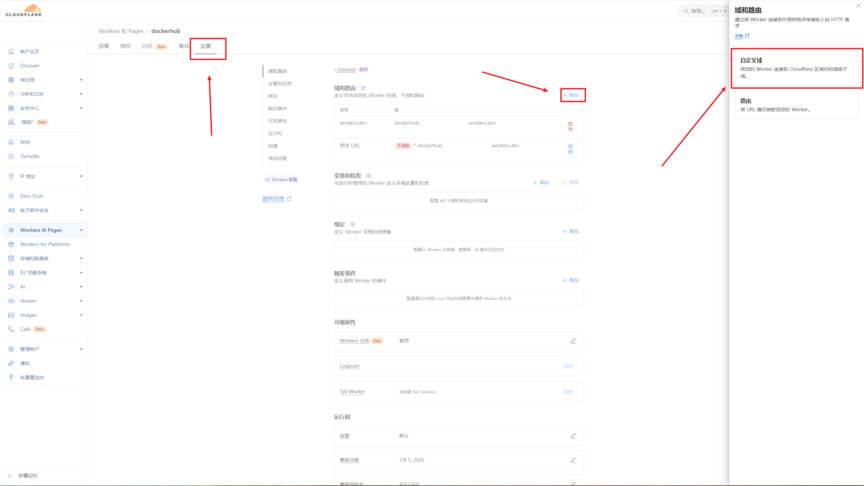Click the 电子邮件安全 mail icon
The height and width of the screenshot is (486, 864).
tap(11, 210)
